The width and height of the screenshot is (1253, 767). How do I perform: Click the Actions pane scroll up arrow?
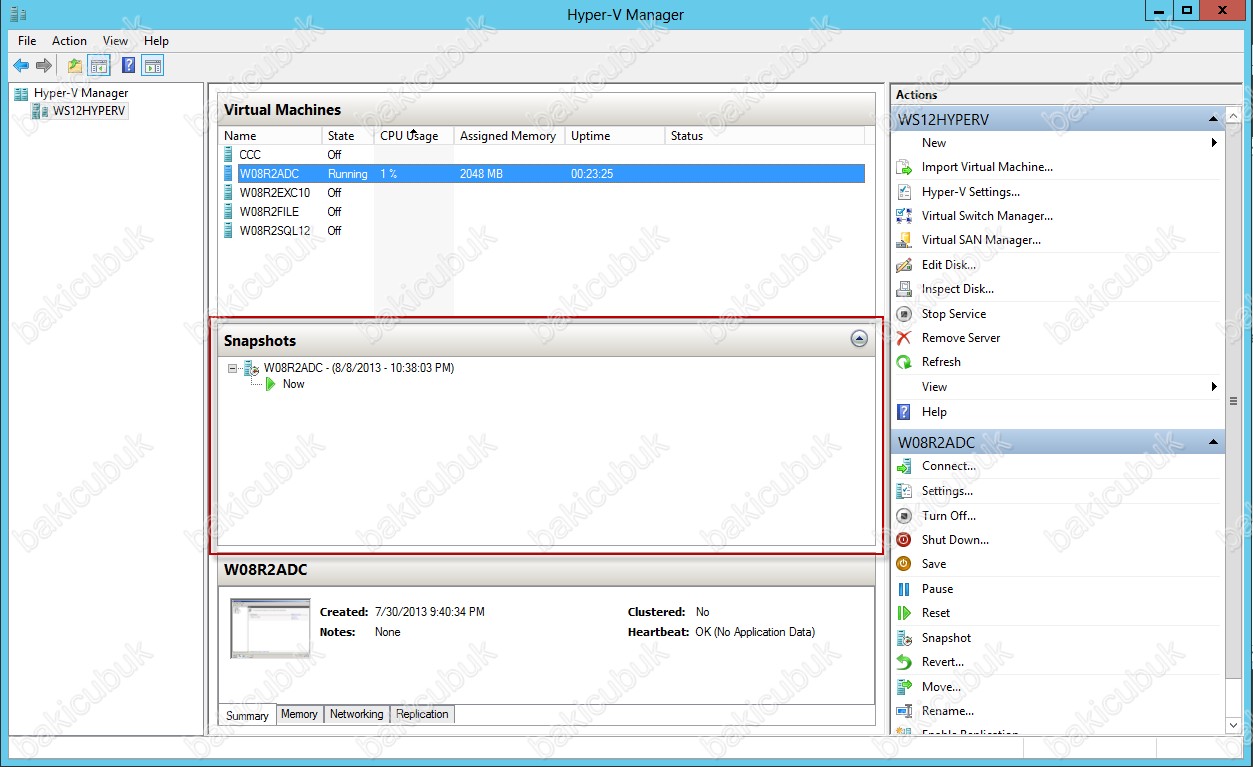click(x=1233, y=118)
